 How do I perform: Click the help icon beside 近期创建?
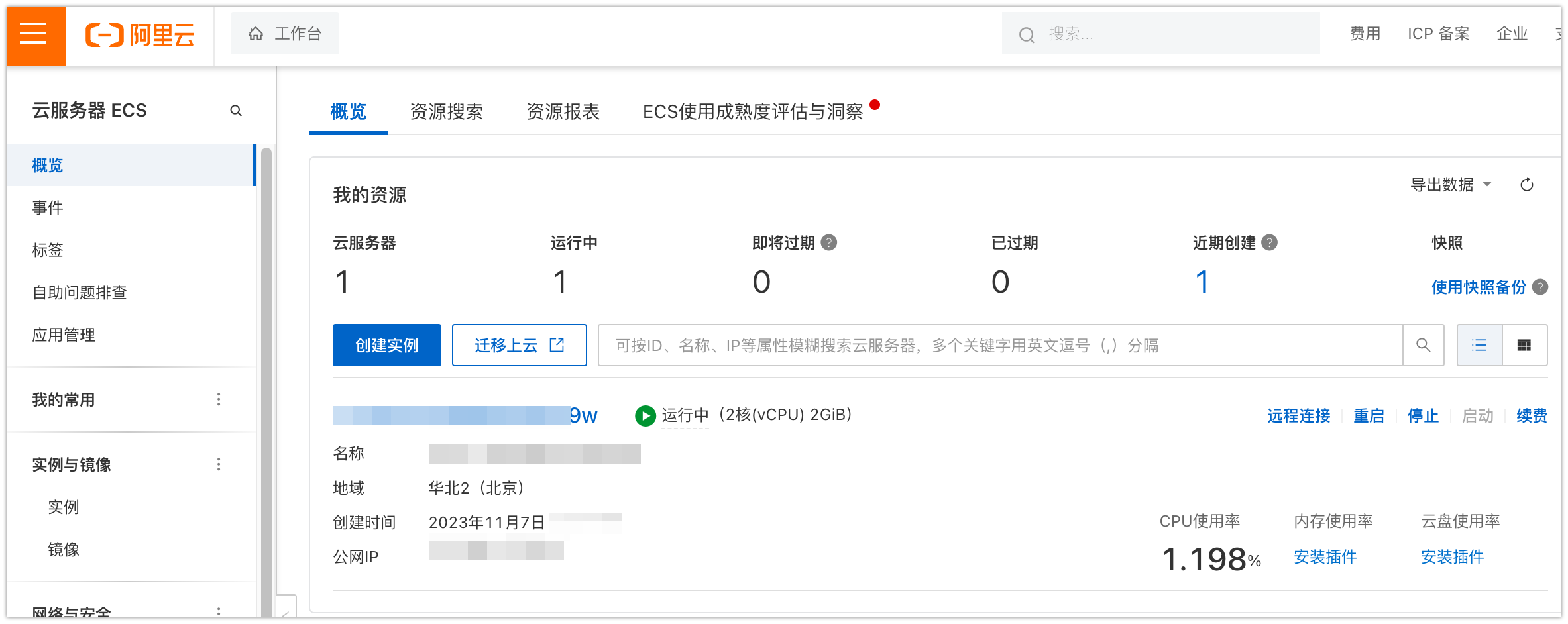(1269, 243)
